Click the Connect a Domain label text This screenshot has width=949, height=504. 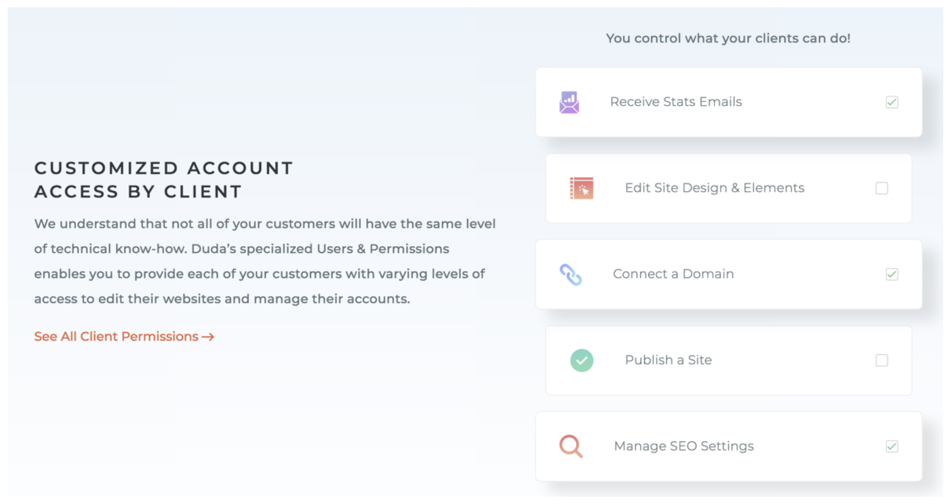673,274
